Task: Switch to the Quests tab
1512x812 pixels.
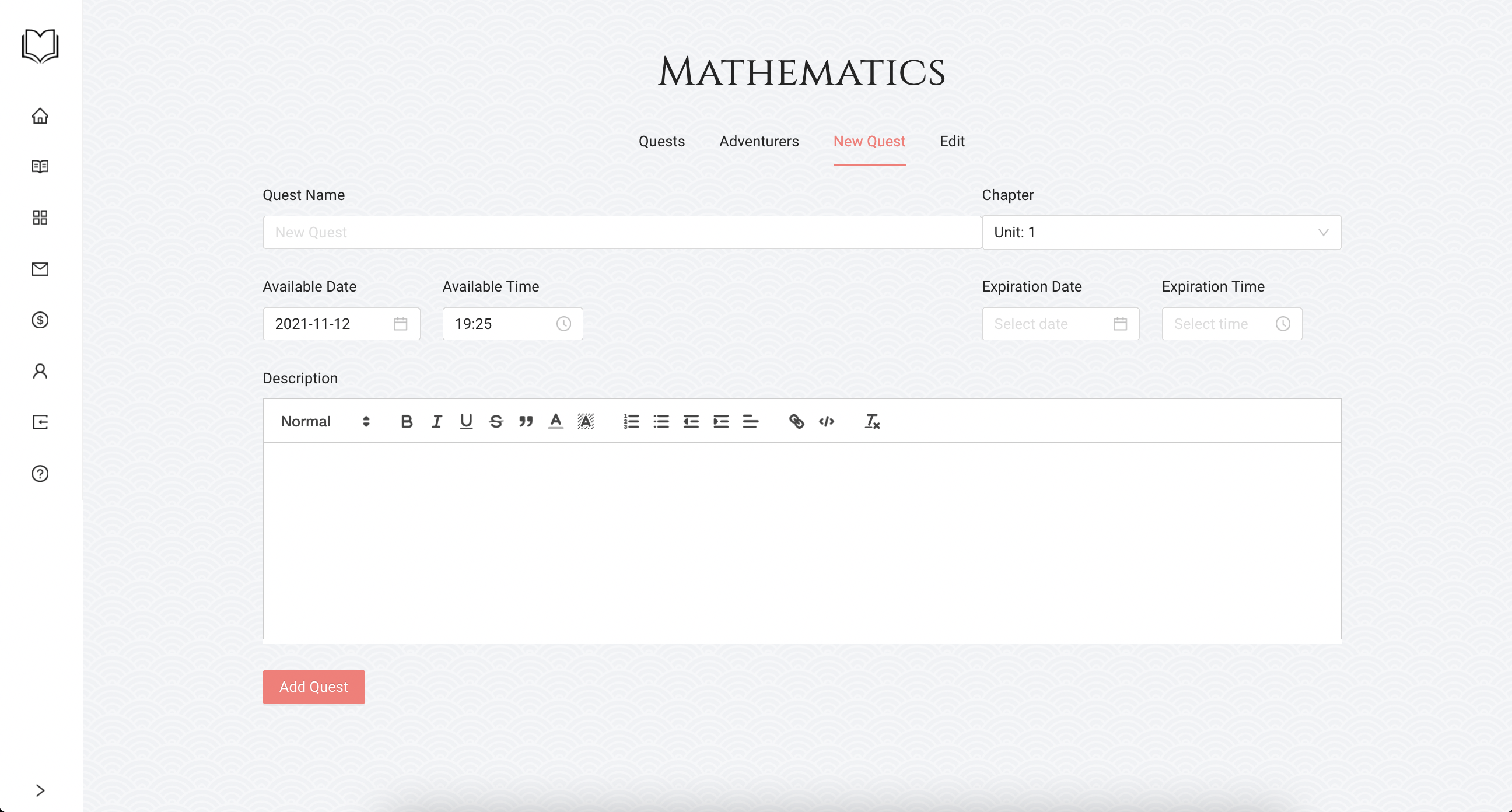Action: pos(661,142)
